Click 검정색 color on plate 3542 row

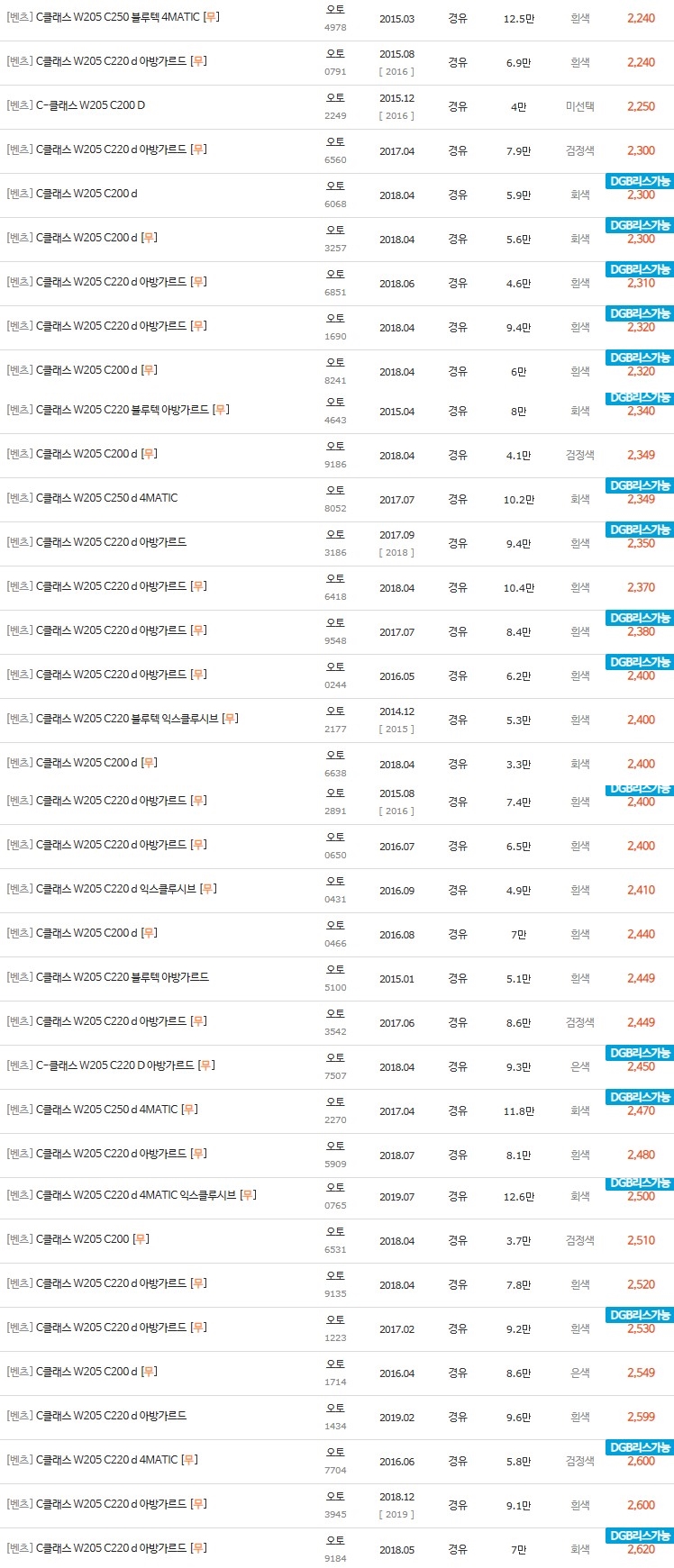click(x=579, y=1022)
